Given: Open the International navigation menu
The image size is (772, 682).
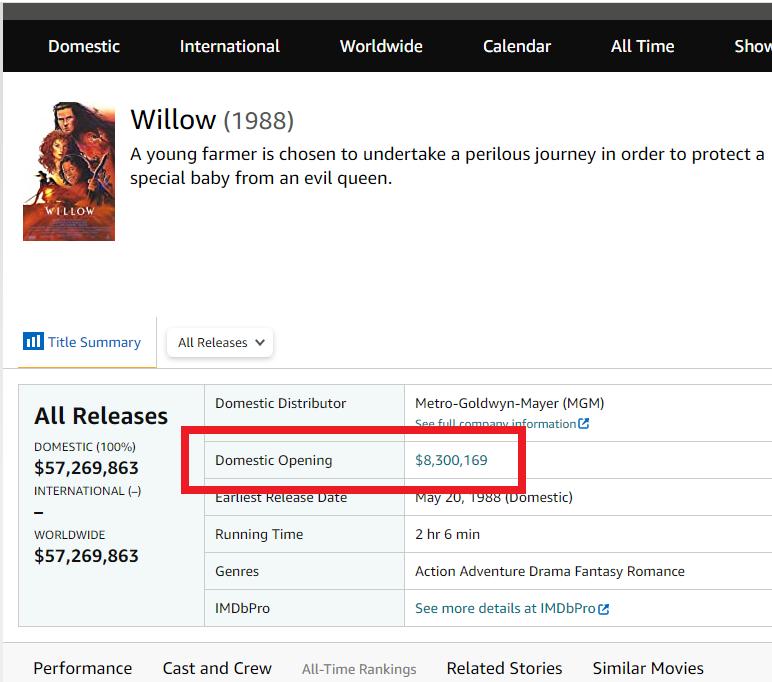Looking at the screenshot, I should tap(230, 46).
